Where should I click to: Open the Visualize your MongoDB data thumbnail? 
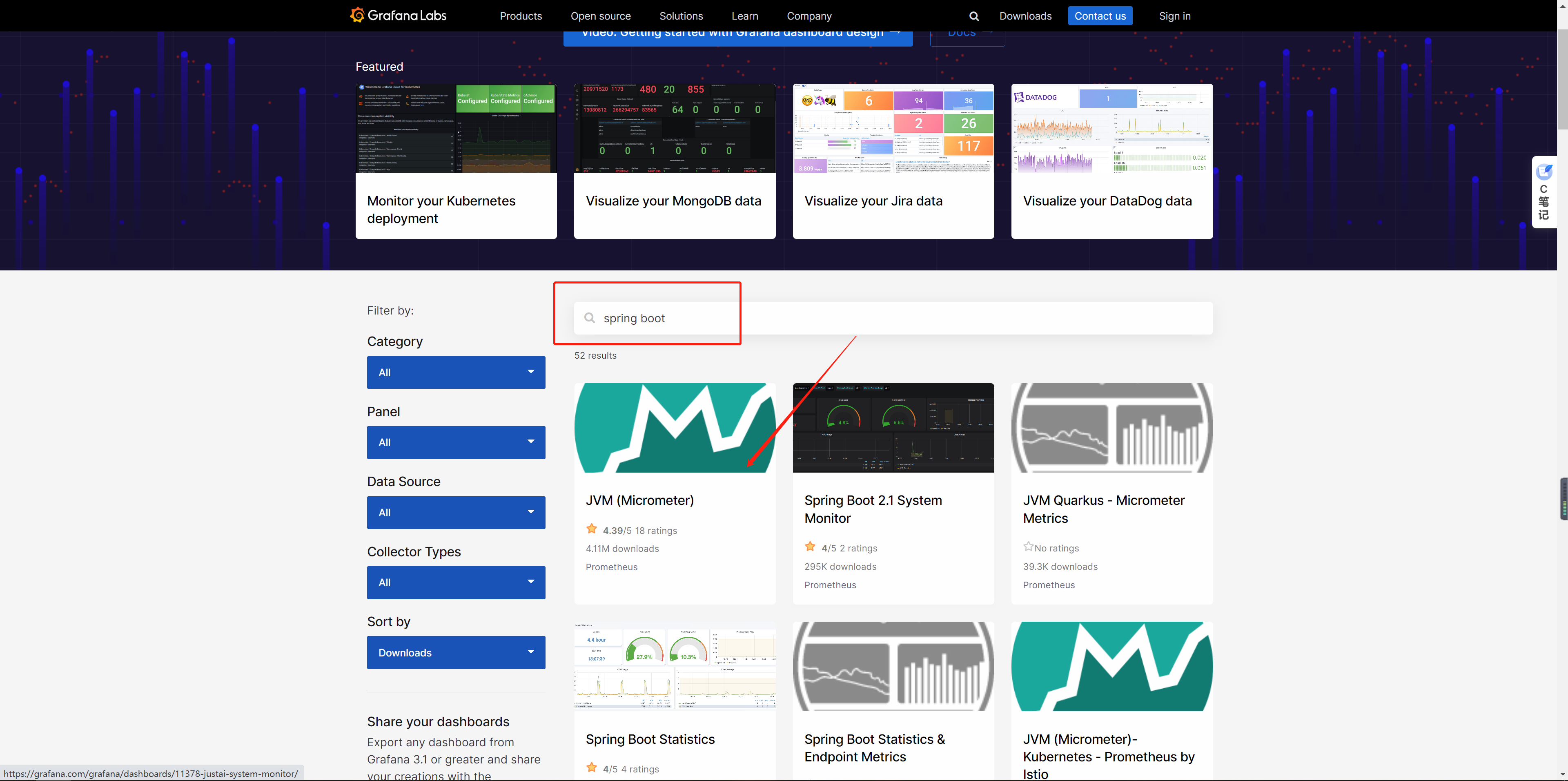pos(675,128)
